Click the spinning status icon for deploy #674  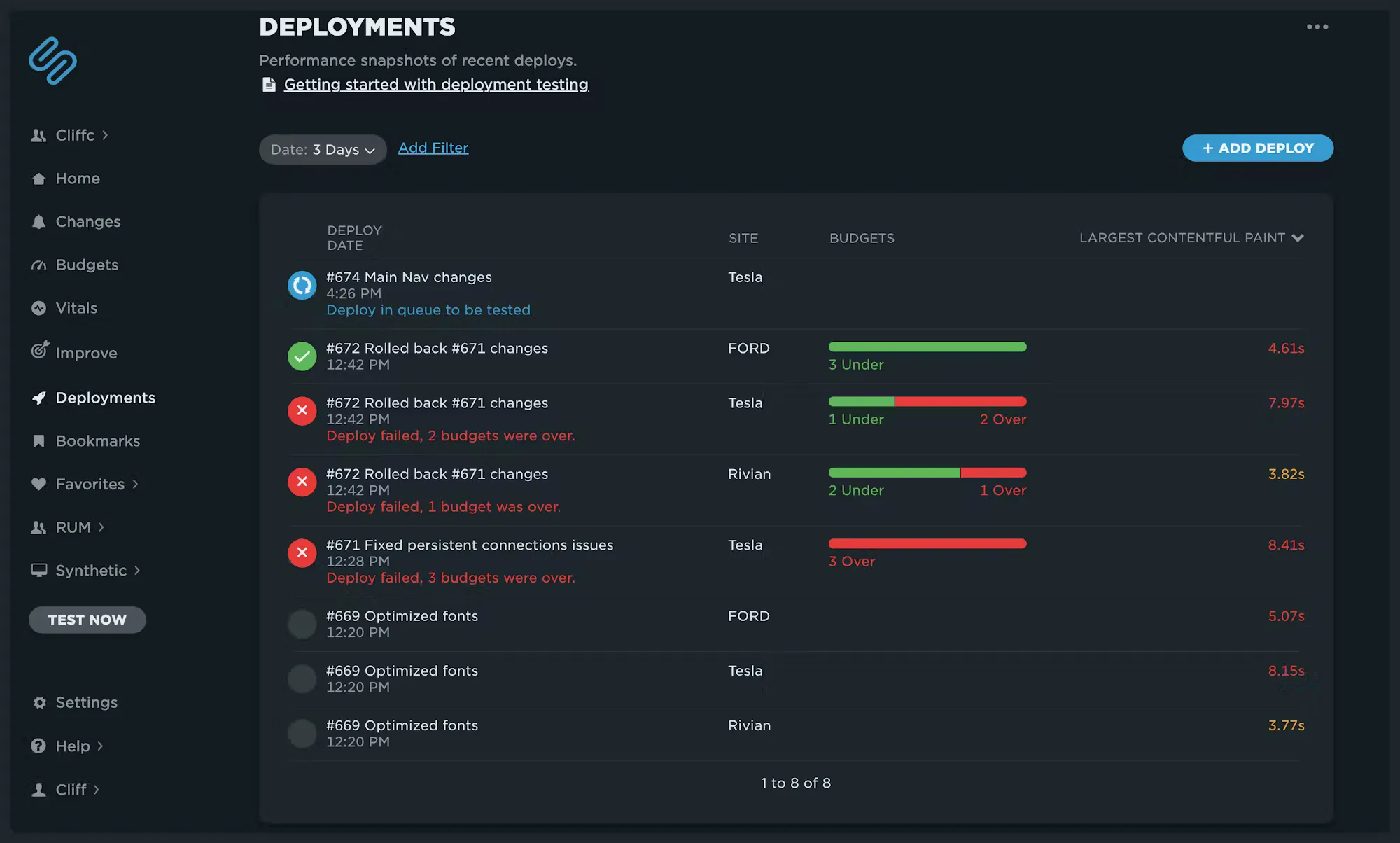(x=302, y=285)
